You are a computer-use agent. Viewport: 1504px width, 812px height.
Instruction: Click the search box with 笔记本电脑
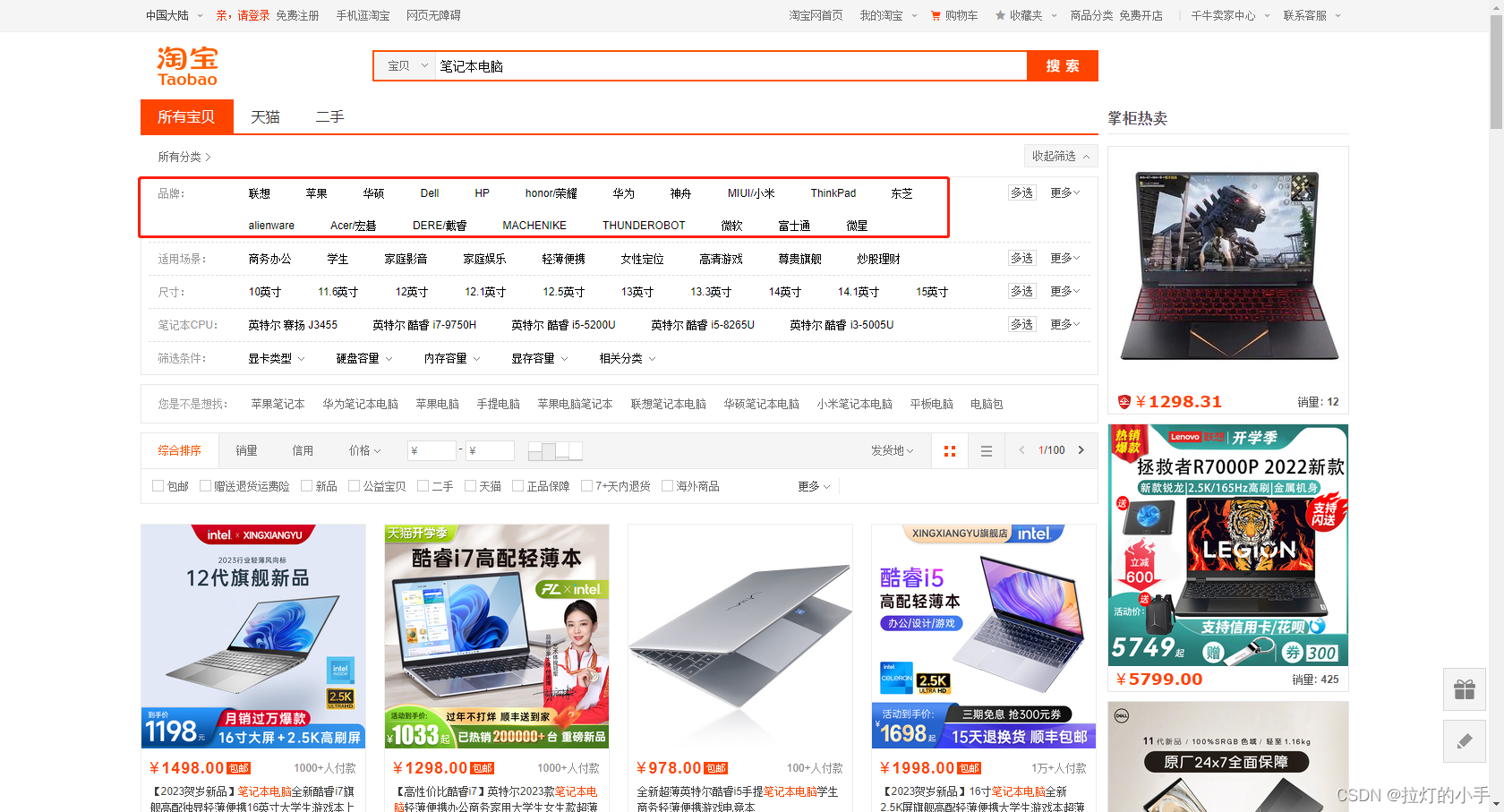731,66
